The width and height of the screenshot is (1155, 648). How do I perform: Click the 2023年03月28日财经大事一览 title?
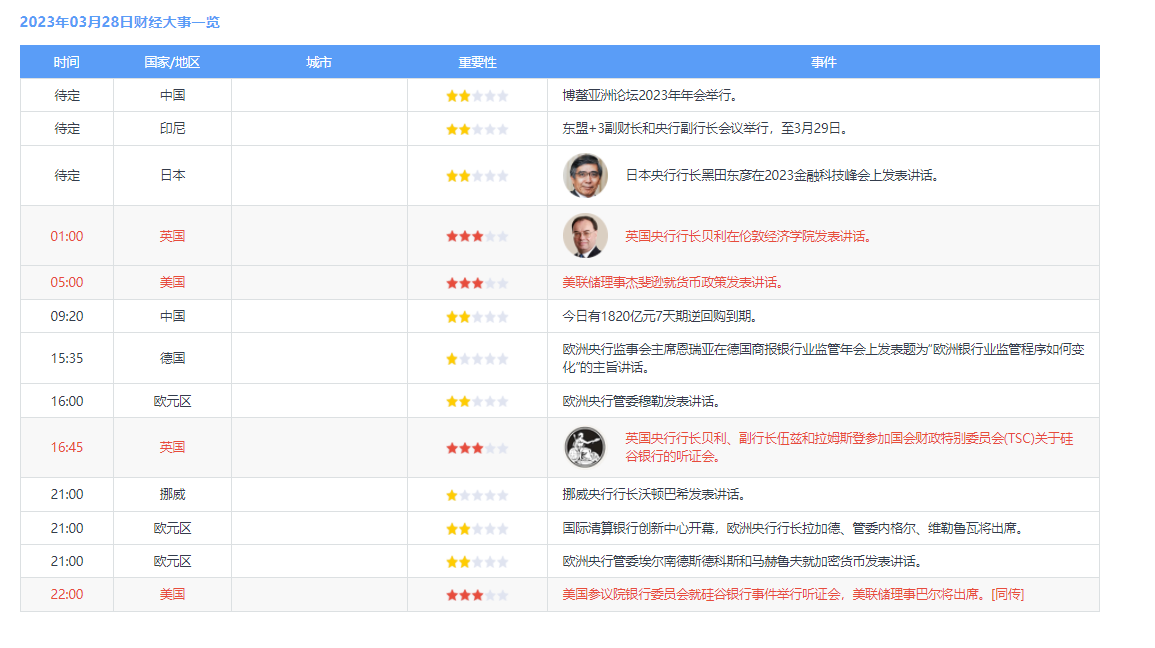point(119,22)
